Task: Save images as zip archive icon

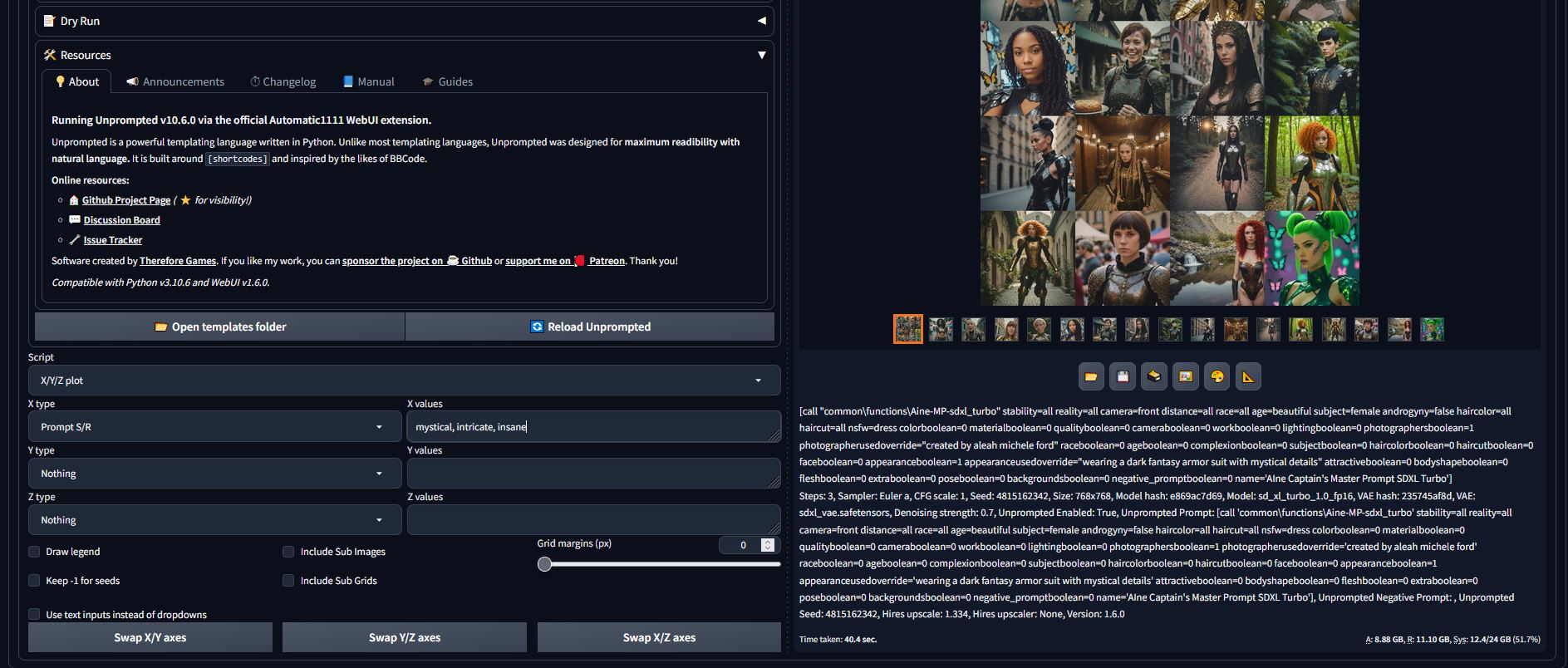Action: tap(1154, 376)
